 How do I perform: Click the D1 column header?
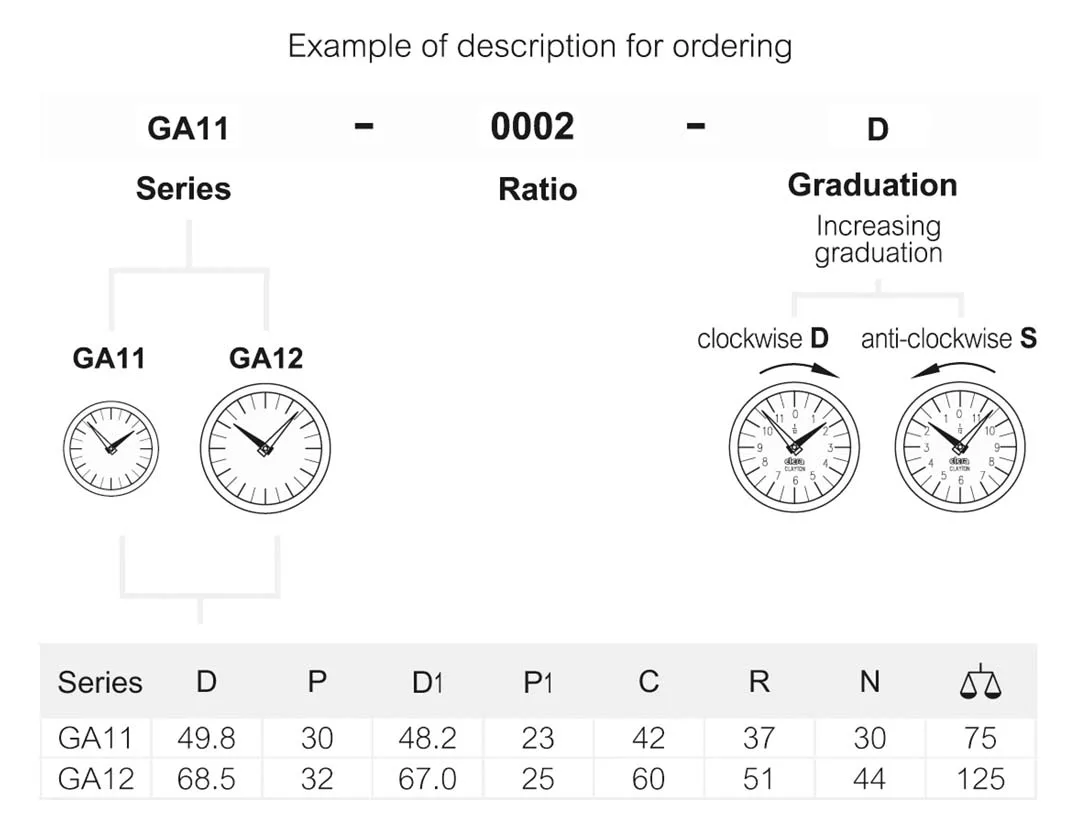click(x=427, y=683)
